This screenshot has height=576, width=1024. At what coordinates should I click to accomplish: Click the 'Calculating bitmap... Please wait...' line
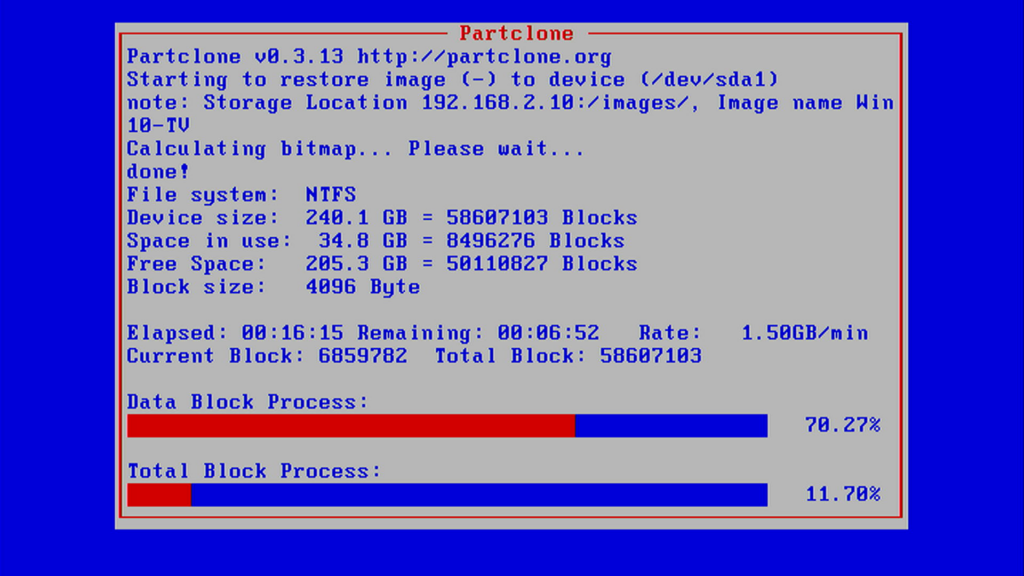[355, 149]
